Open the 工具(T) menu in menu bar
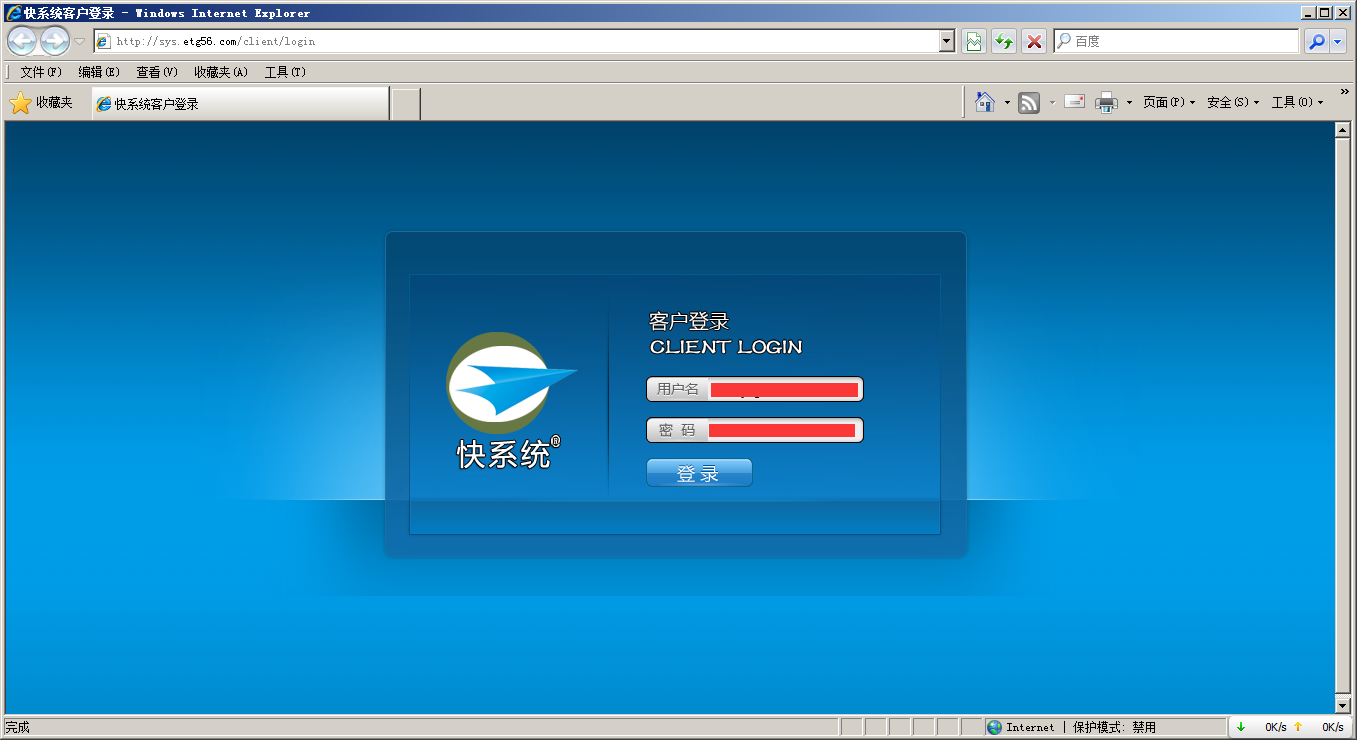Screen dimensions: 1357x740 coord(285,72)
